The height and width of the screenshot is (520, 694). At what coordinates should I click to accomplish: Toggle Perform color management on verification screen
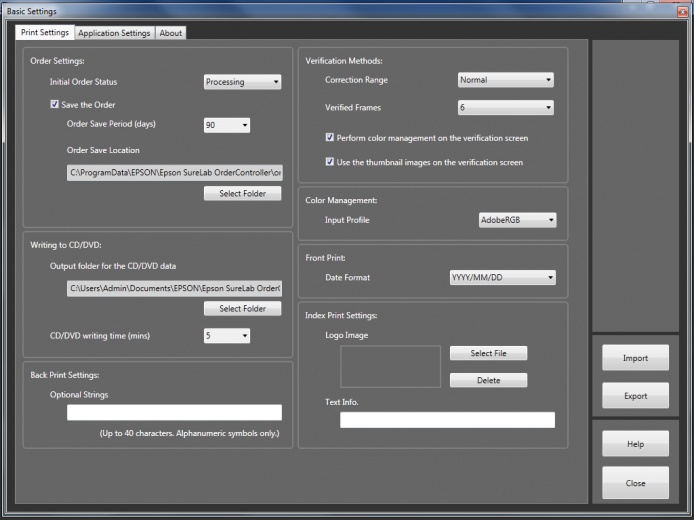(x=330, y=138)
